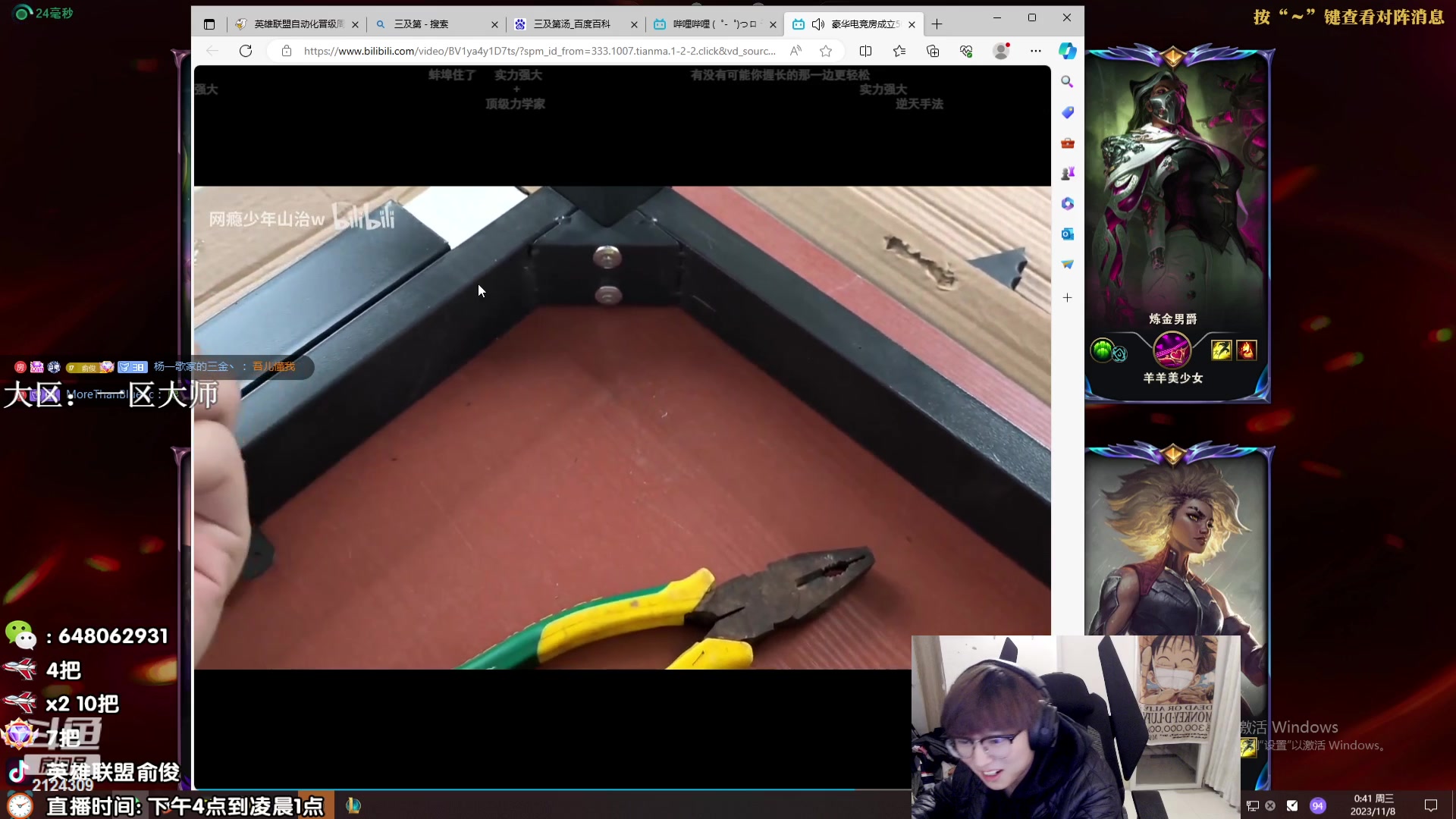Open the League of Legends taskbar icon
The image size is (1456, 819).
(353, 805)
